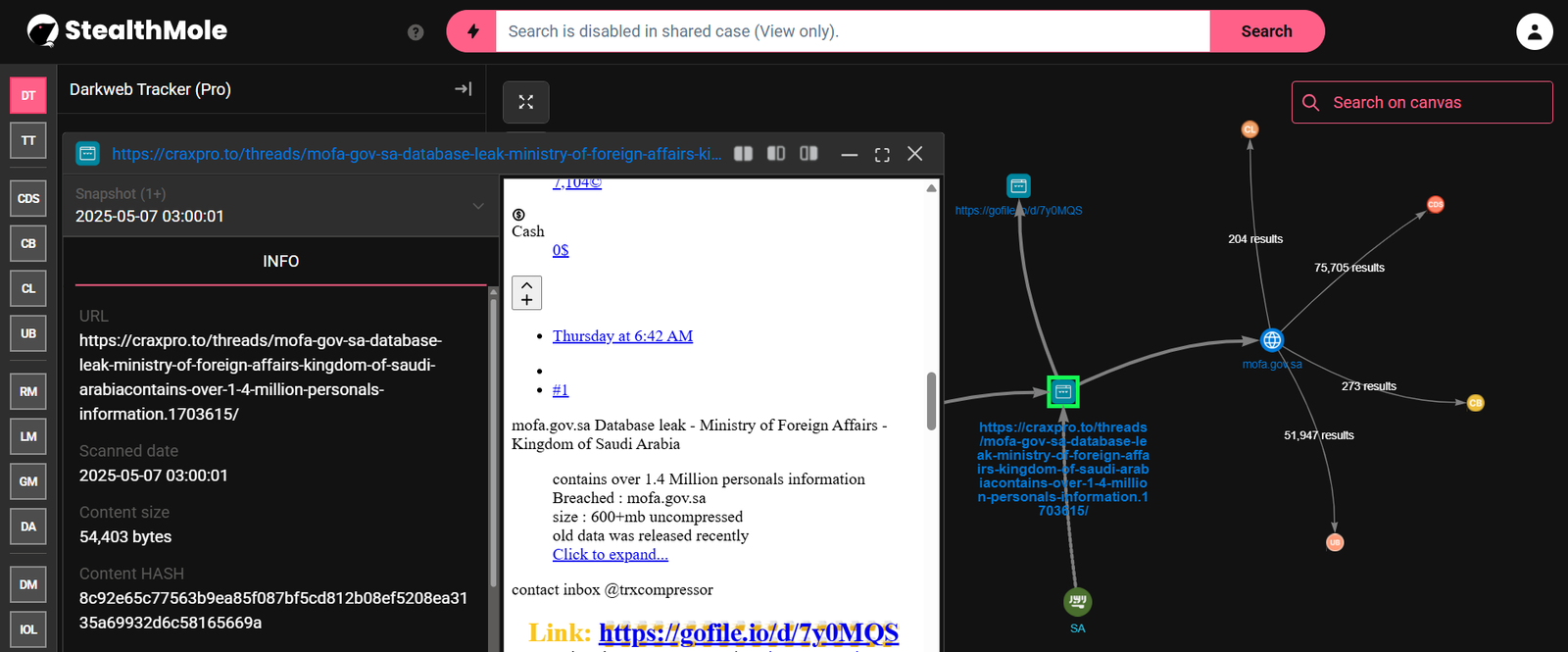Image resolution: width=1568 pixels, height=652 pixels.
Task: Click the 'contact inbox @trxcompressor' text
Action: click(x=612, y=590)
